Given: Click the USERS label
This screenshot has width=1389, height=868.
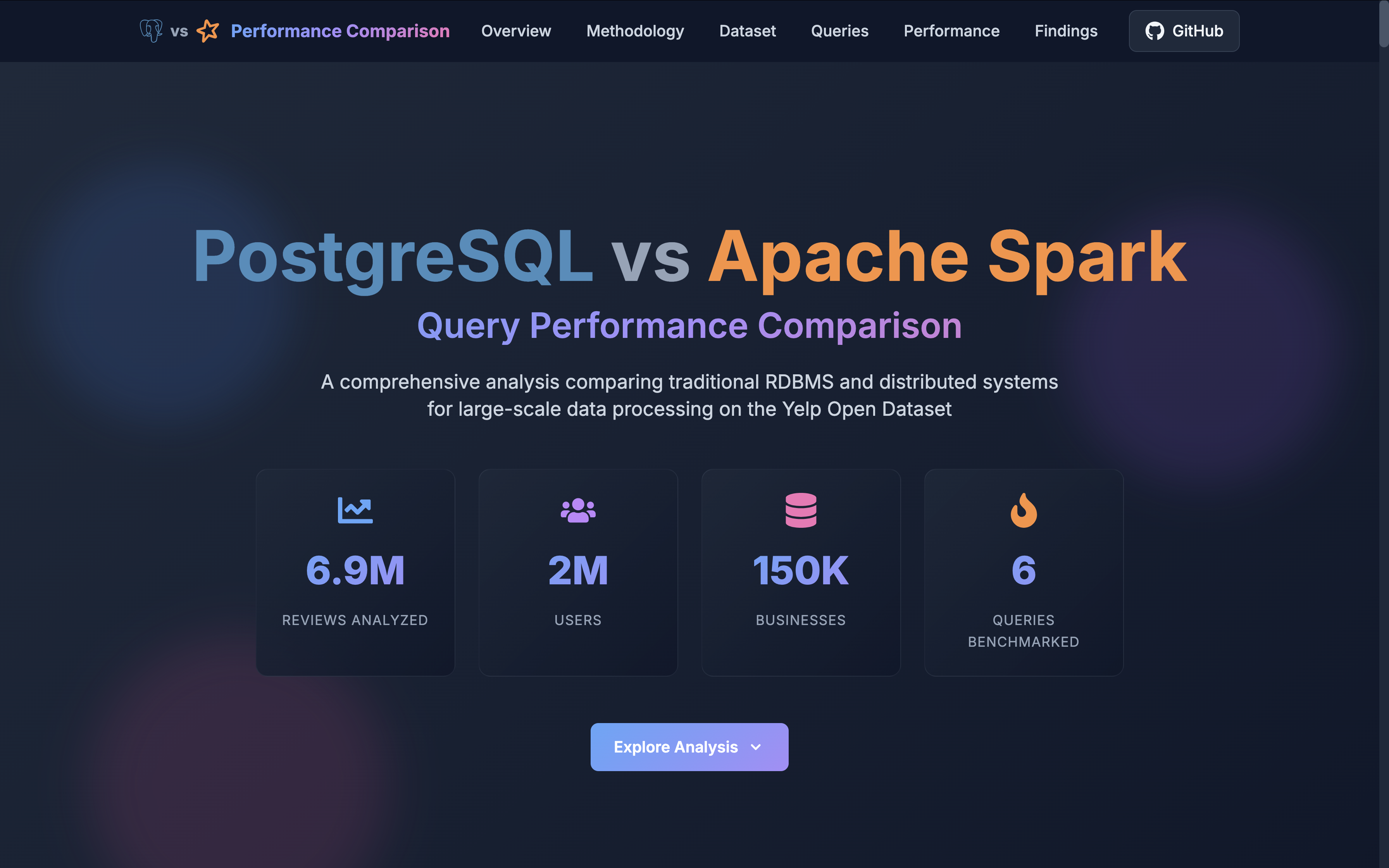Looking at the screenshot, I should [x=578, y=620].
